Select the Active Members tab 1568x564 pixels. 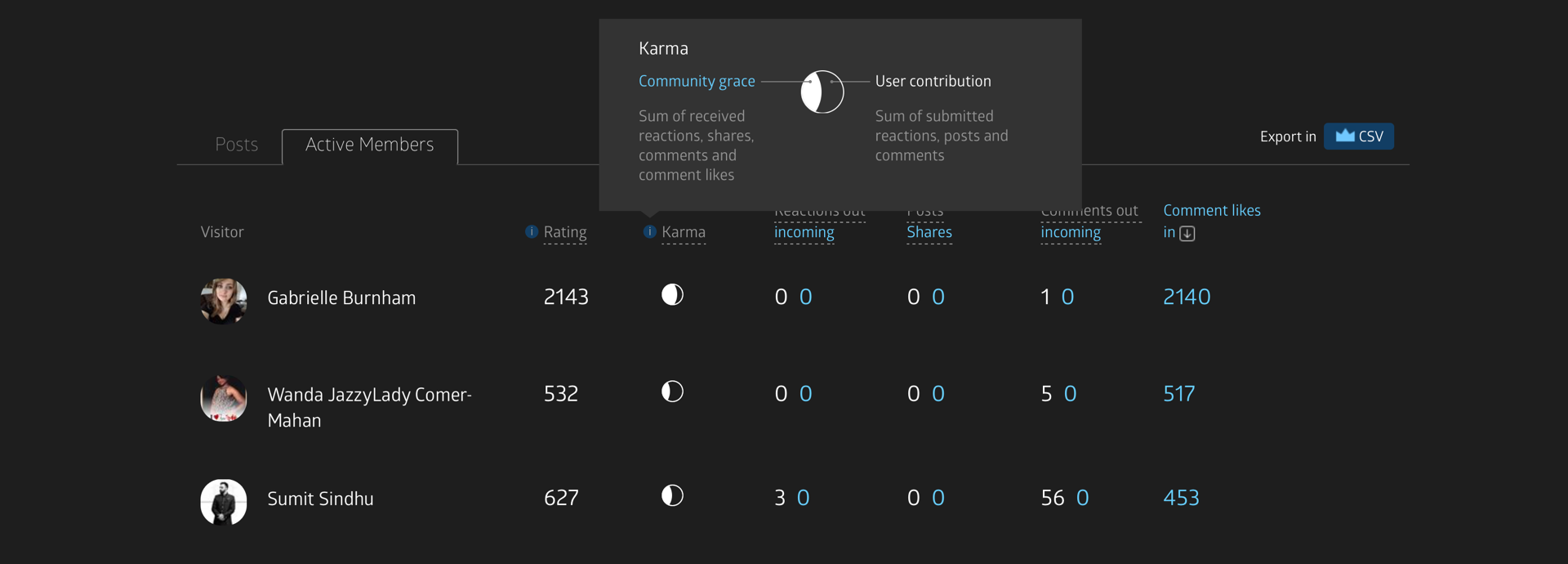click(370, 145)
